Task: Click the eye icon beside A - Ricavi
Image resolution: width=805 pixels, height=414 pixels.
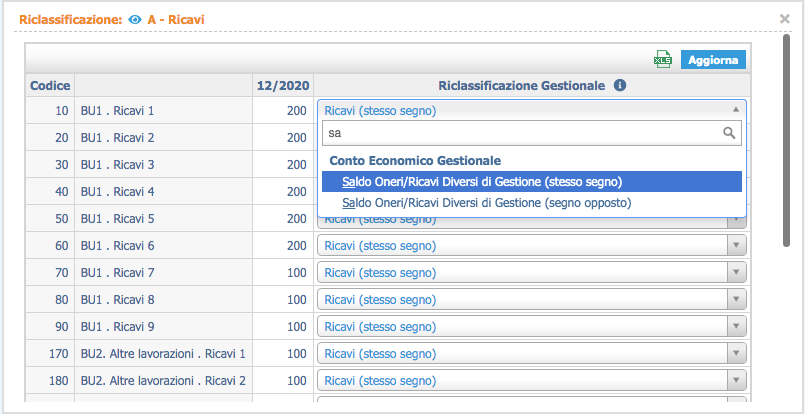Action: [135, 19]
